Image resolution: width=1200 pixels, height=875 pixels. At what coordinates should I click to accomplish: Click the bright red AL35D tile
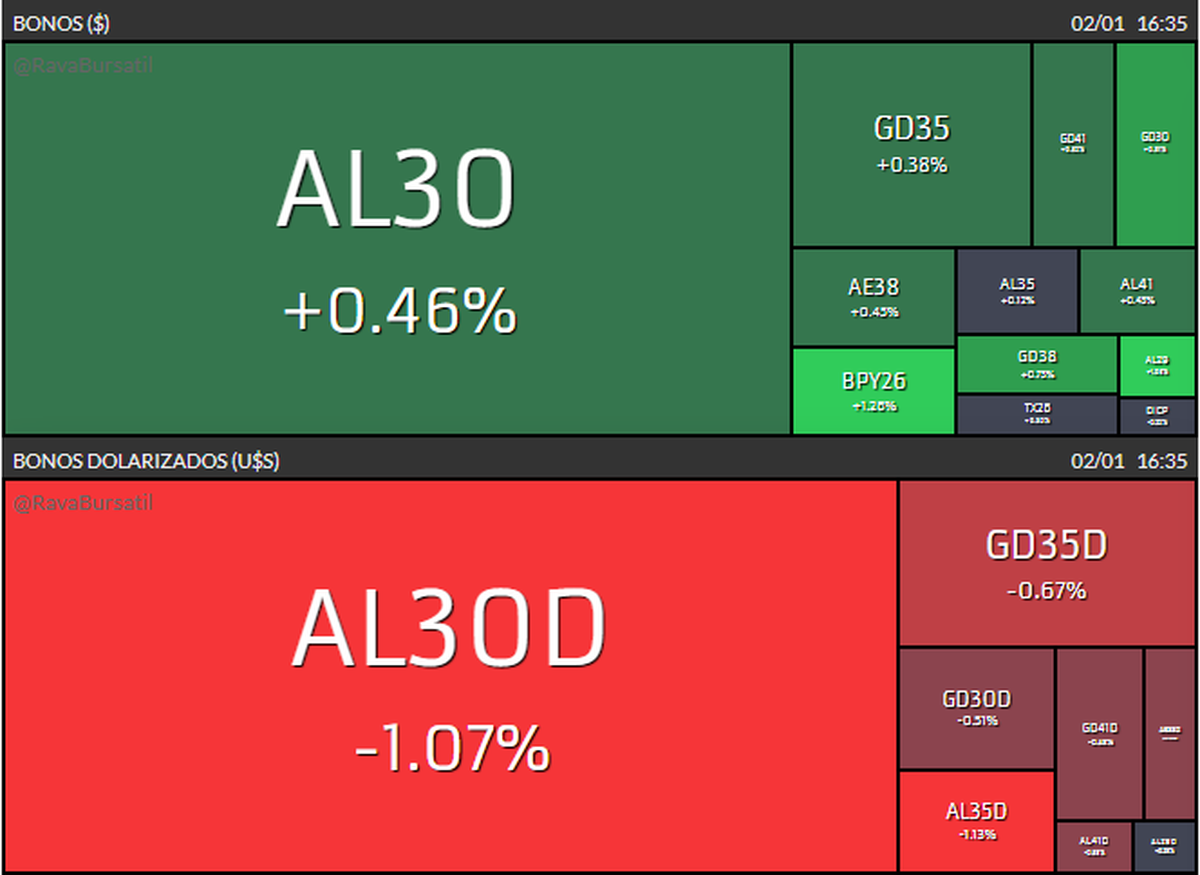(977, 821)
